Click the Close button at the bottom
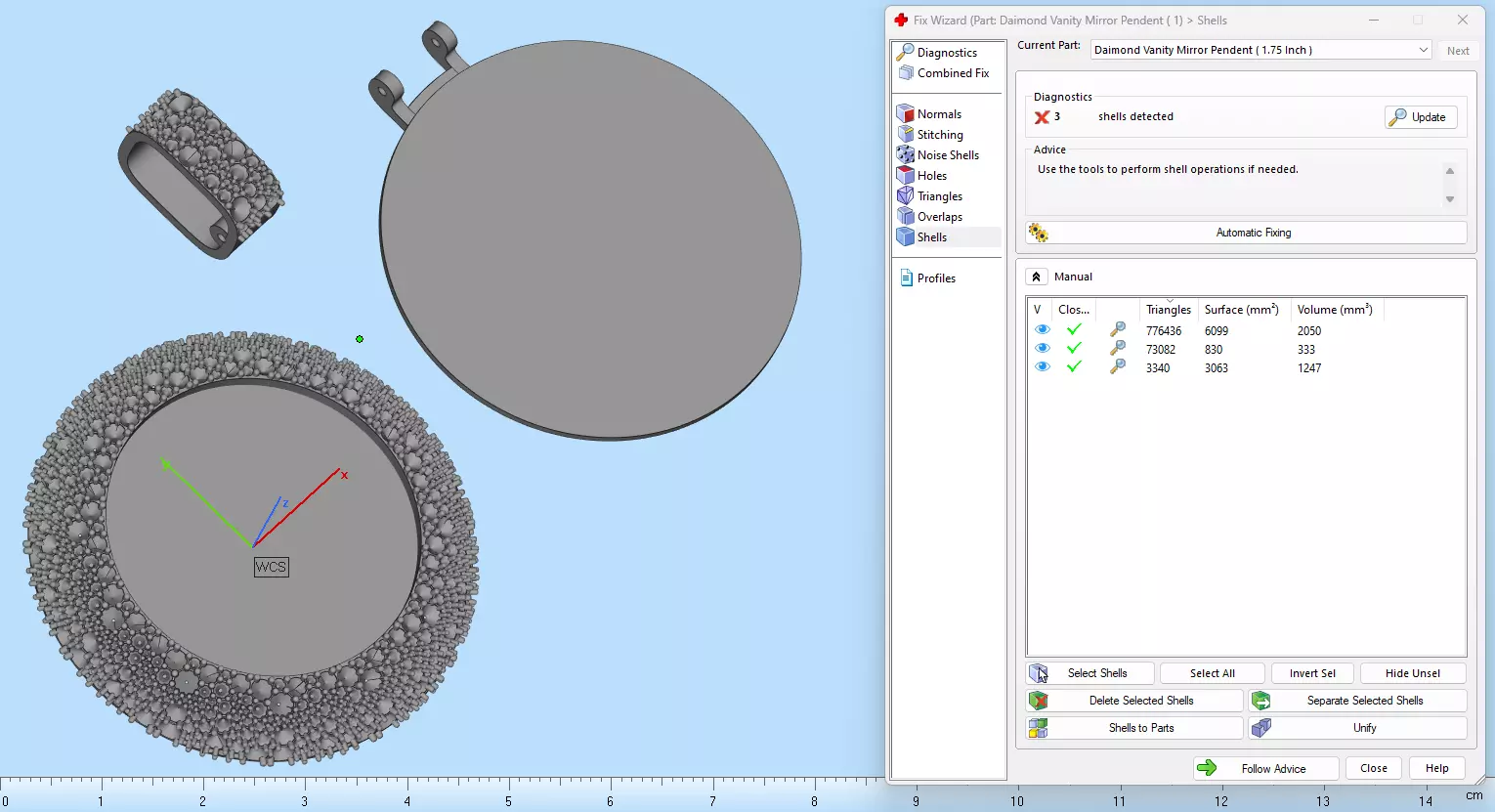Screen dimensions: 1495x812 coord(1373,768)
